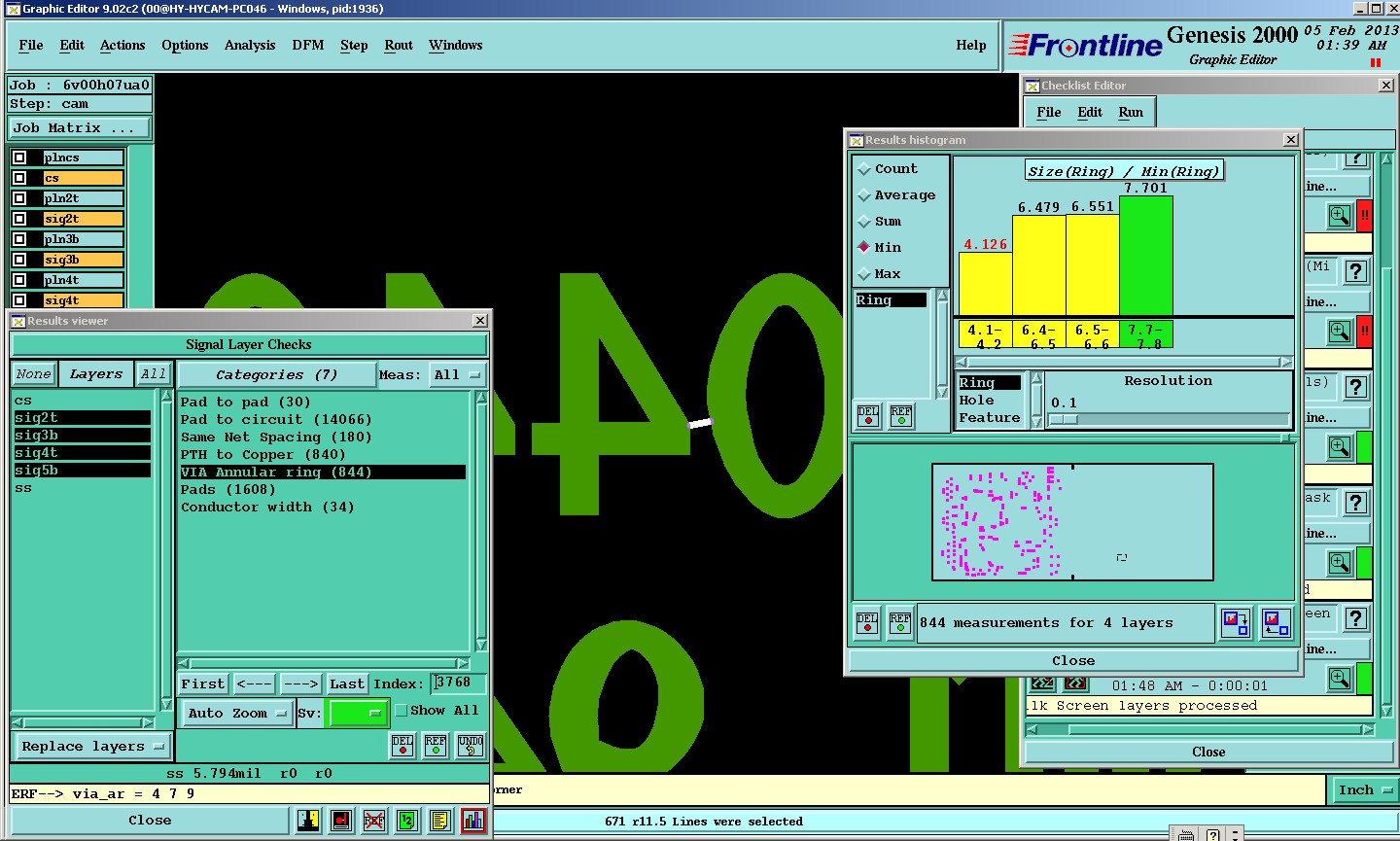The width and height of the screenshot is (1400, 841).
Task: Click the DEL icon left of UNDO
Action: coord(402,746)
